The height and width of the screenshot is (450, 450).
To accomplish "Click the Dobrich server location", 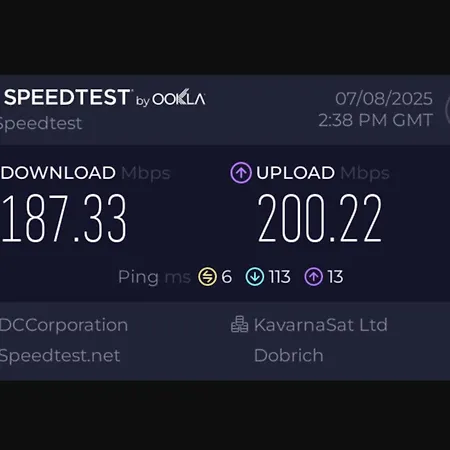I will 289,355.
